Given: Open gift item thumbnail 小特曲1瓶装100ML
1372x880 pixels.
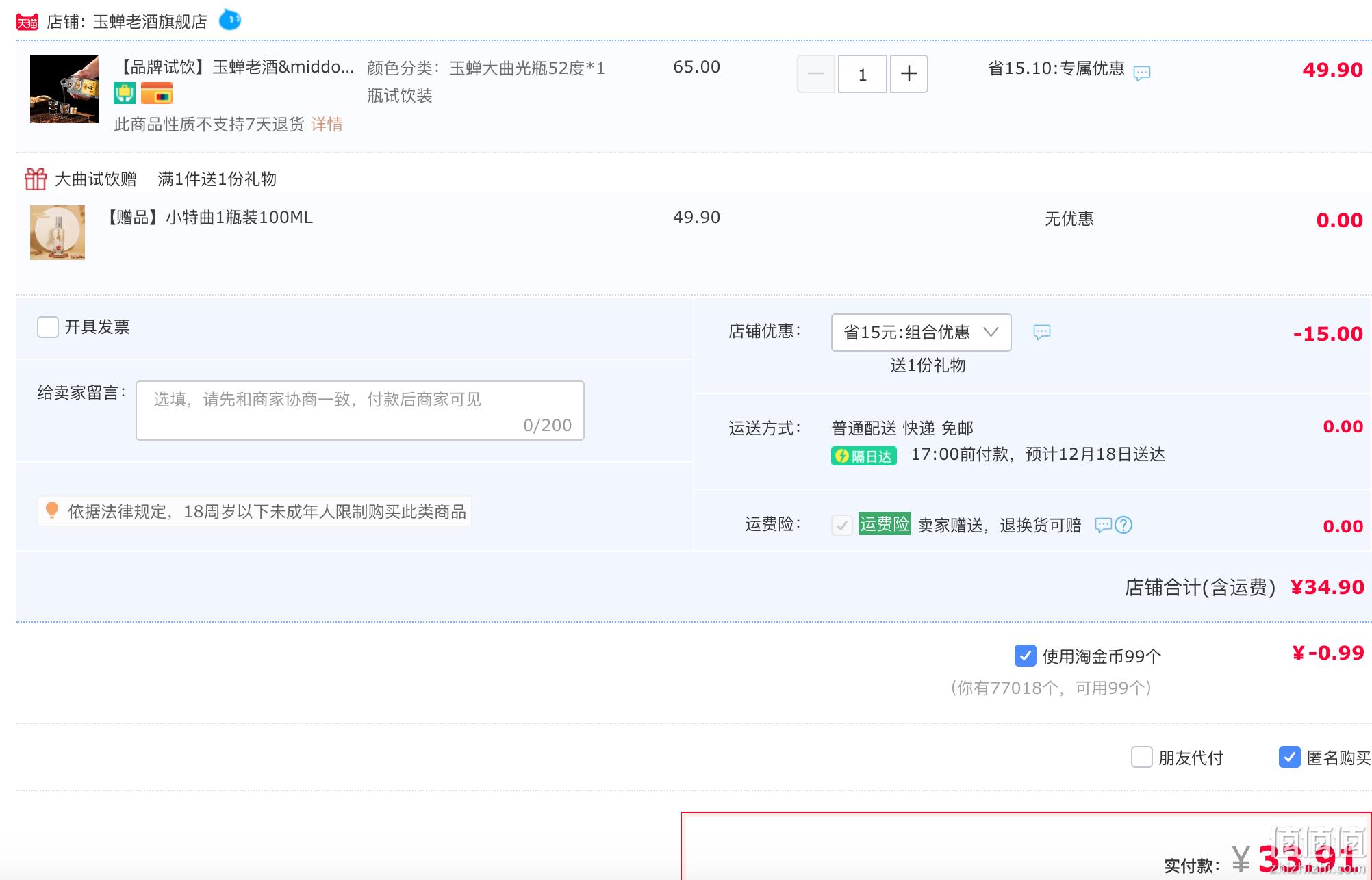Looking at the screenshot, I should 58,233.
